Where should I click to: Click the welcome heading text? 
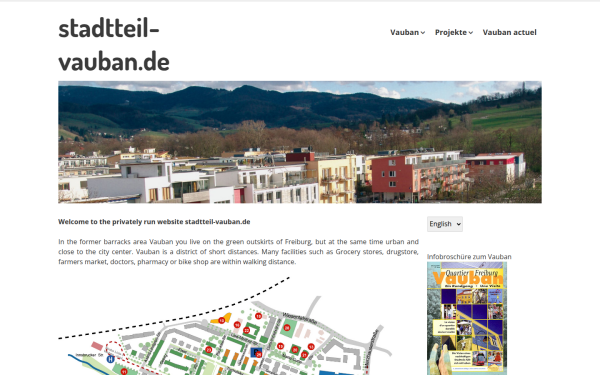tap(154, 222)
